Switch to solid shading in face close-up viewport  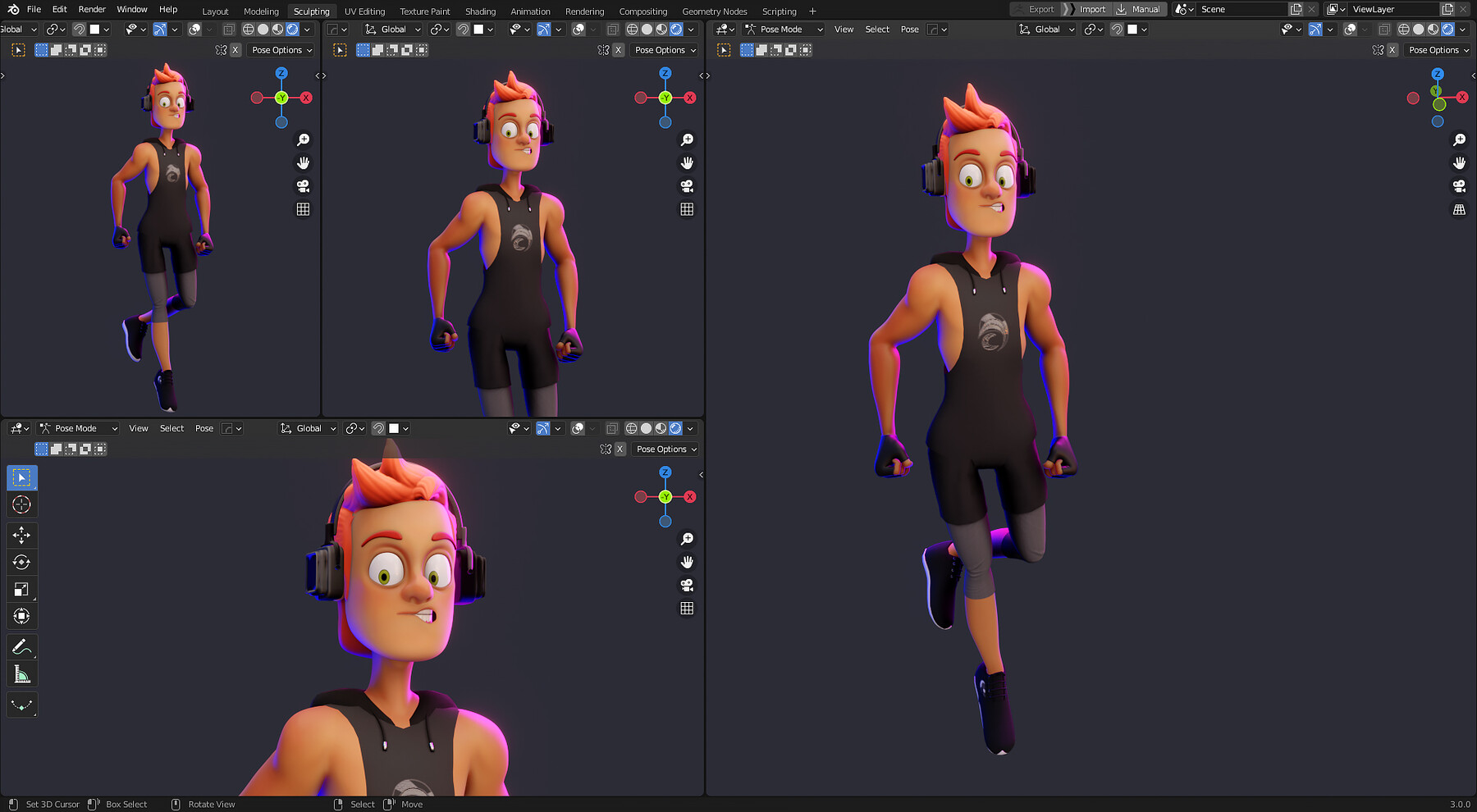pyautogui.click(x=646, y=428)
